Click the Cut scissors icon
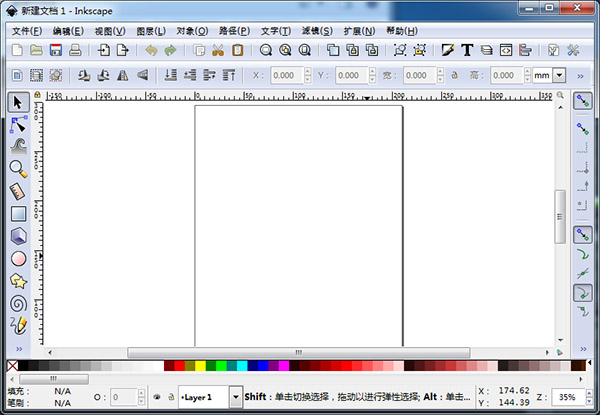This screenshot has width=600, height=415. [x=218, y=50]
